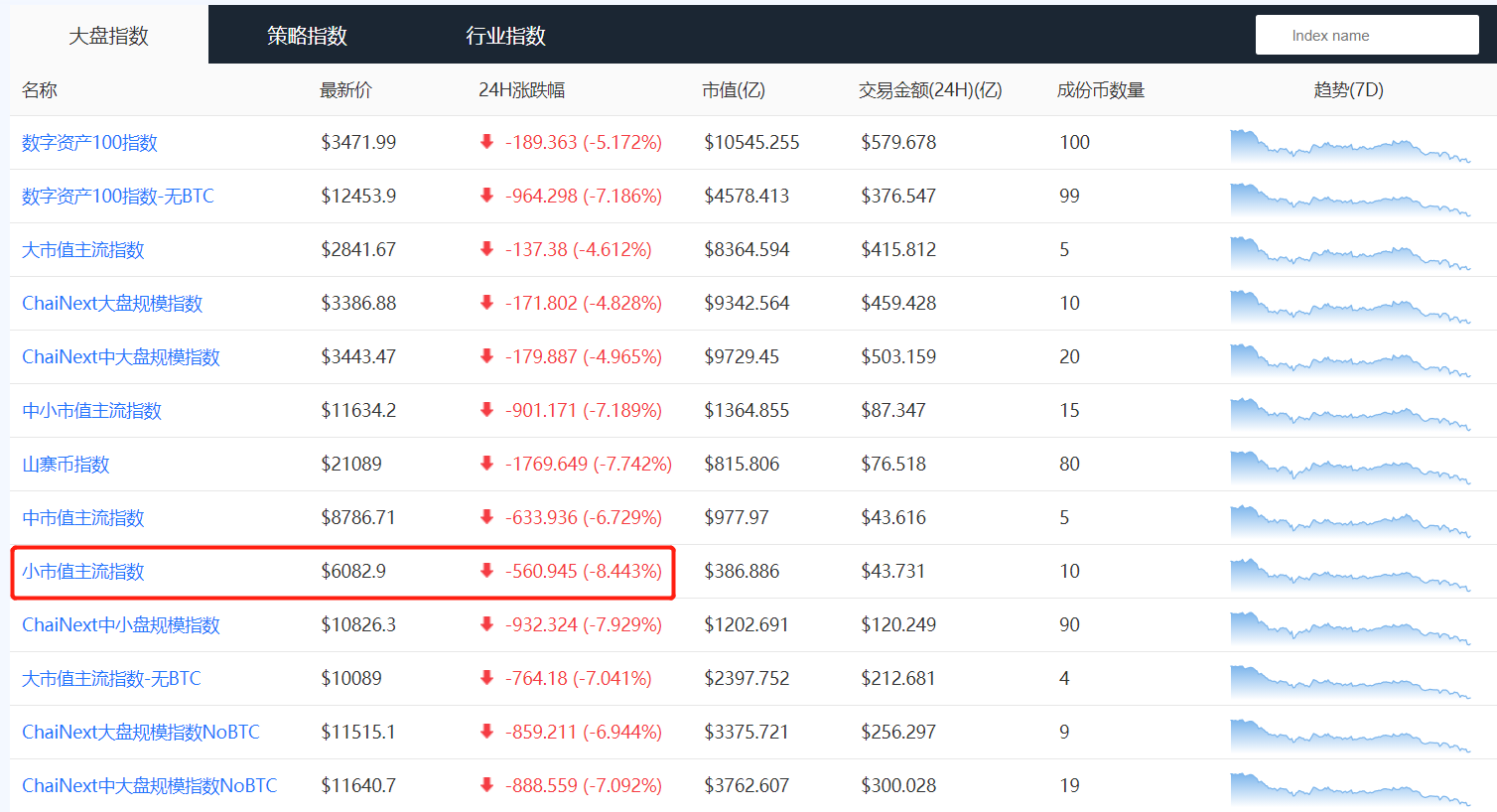This screenshot has height=812, width=1497.
Task: Click red down arrow in 数字资产100指数 row
Action: 486,142
